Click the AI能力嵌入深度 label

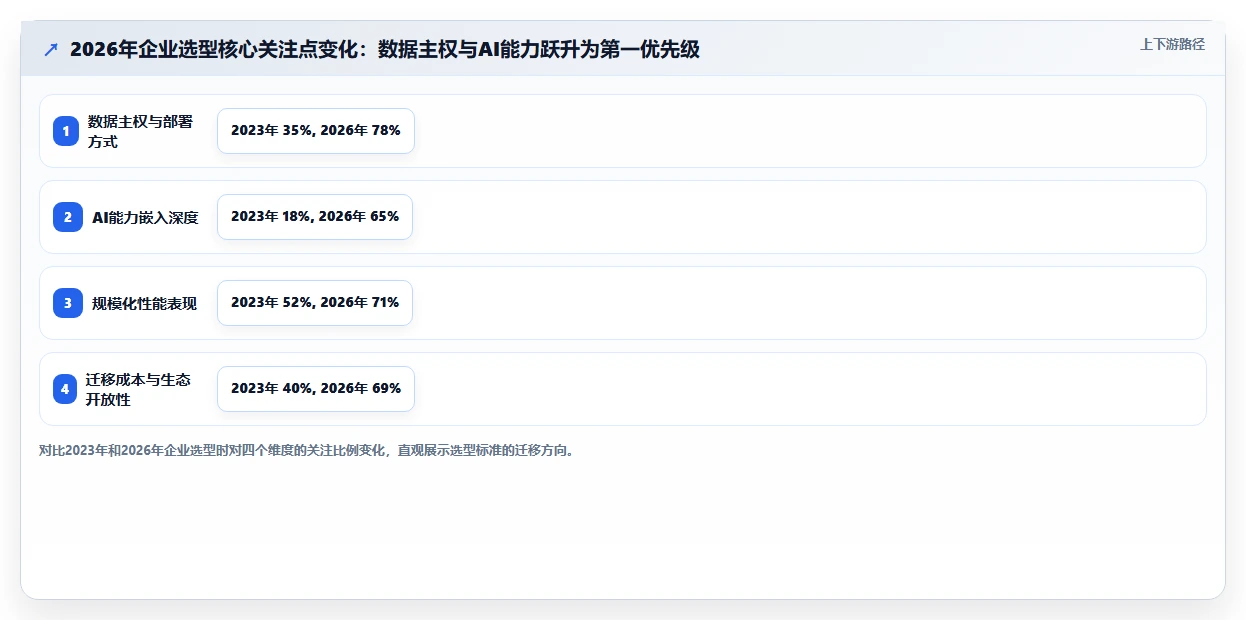click(145, 217)
